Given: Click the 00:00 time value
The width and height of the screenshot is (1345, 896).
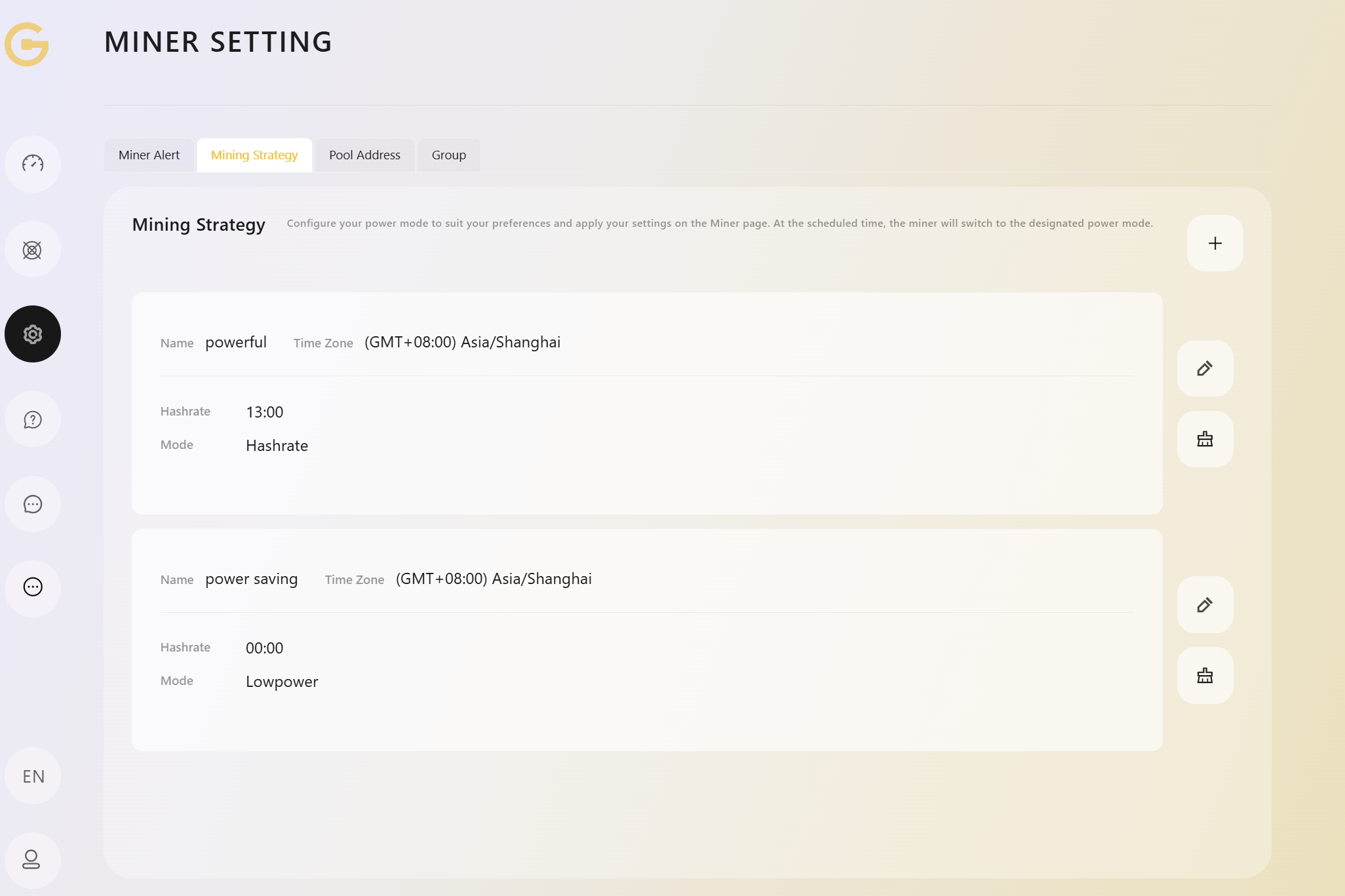Looking at the screenshot, I should point(265,648).
